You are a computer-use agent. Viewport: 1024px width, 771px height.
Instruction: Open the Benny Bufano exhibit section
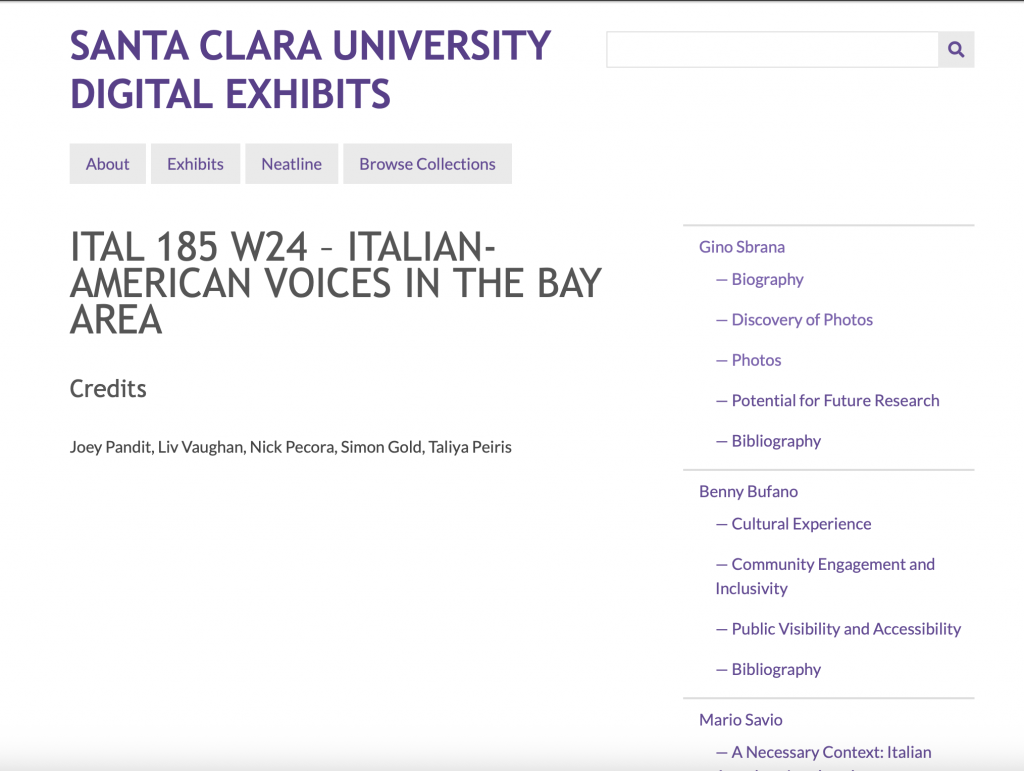(x=748, y=492)
